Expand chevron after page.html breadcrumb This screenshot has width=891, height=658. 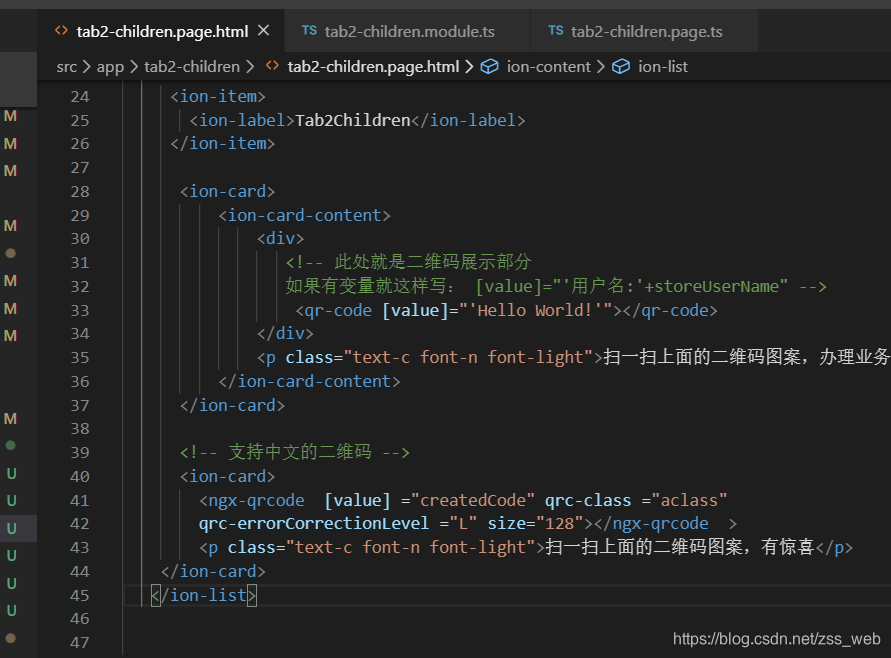(x=469, y=67)
